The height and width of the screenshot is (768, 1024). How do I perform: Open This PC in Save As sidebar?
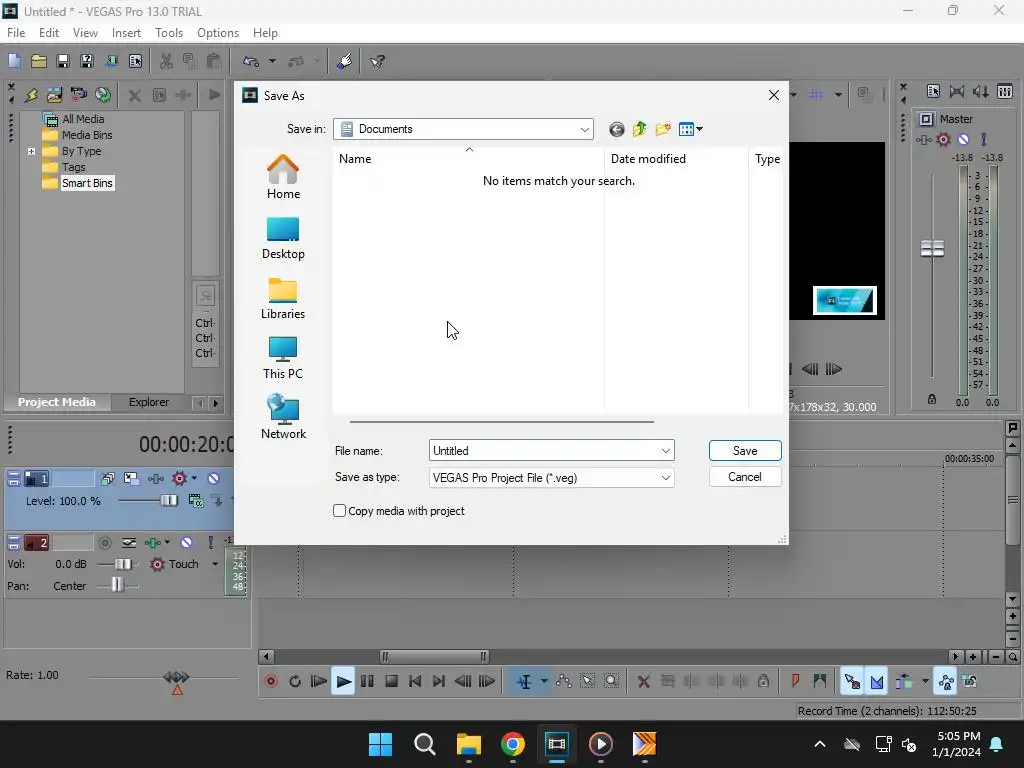pos(283,358)
